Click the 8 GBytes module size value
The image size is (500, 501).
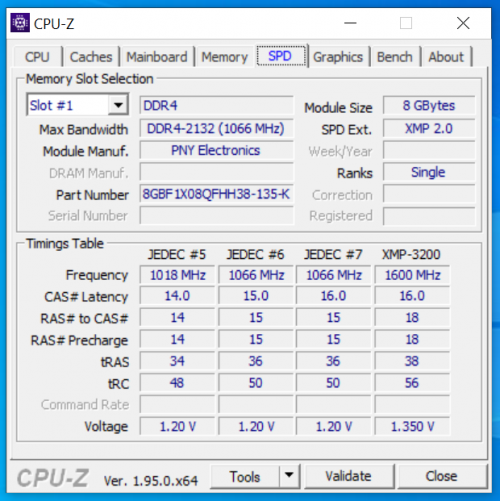click(x=429, y=105)
